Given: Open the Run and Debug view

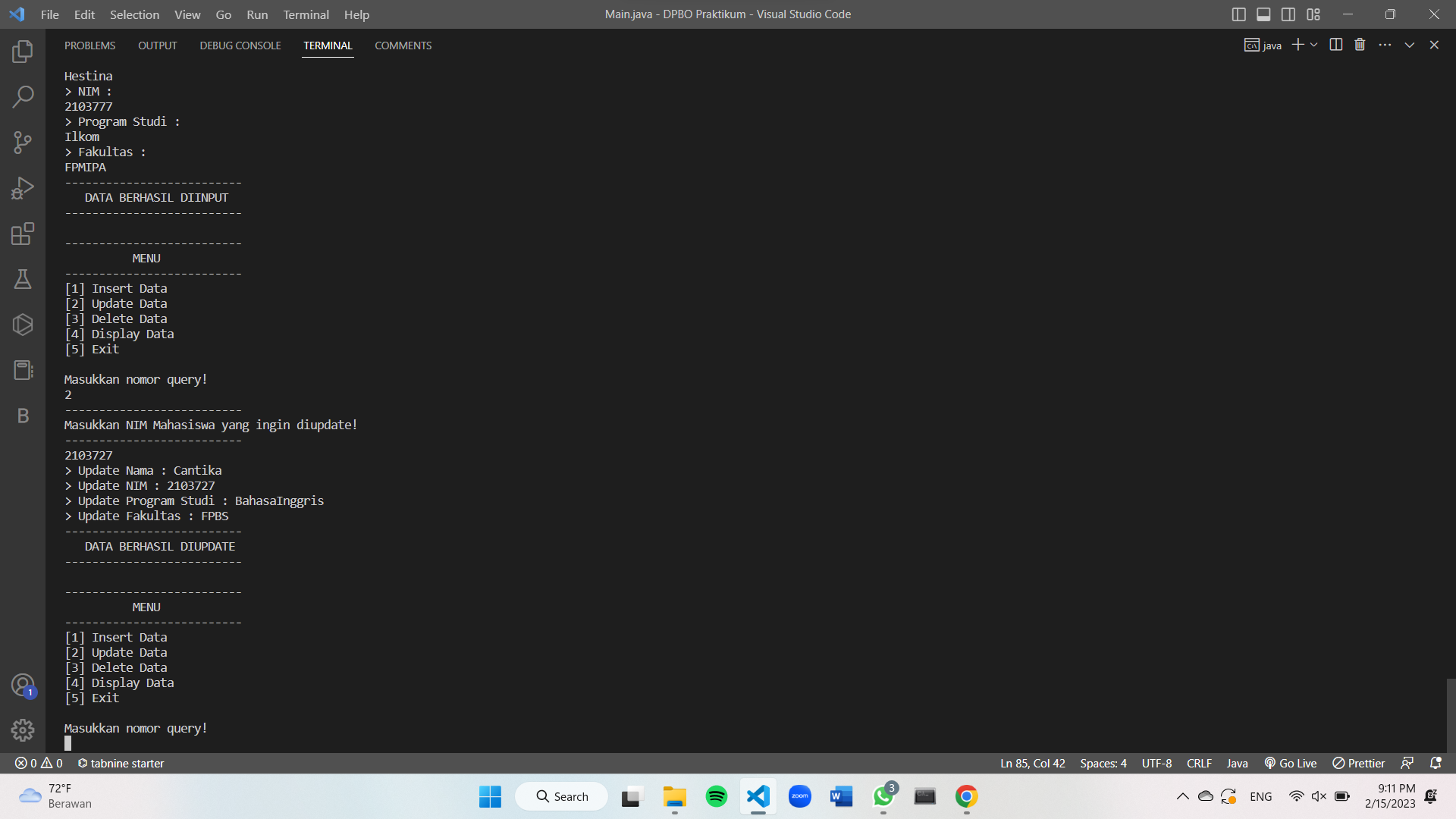Looking at the screenshot, I should [23, 188].
